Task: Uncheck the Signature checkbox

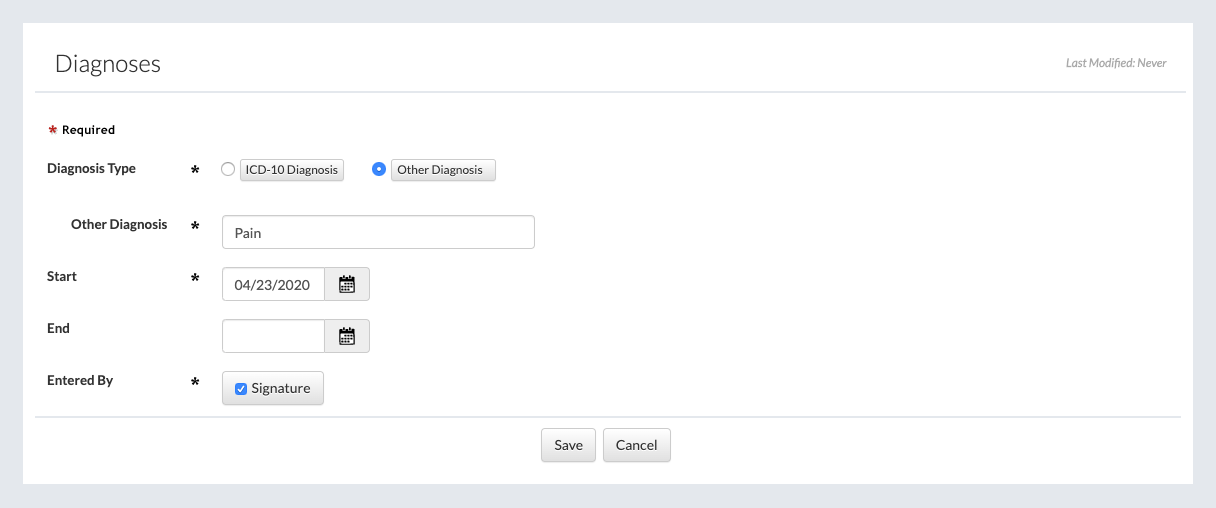Action: [x=241, y=389]
